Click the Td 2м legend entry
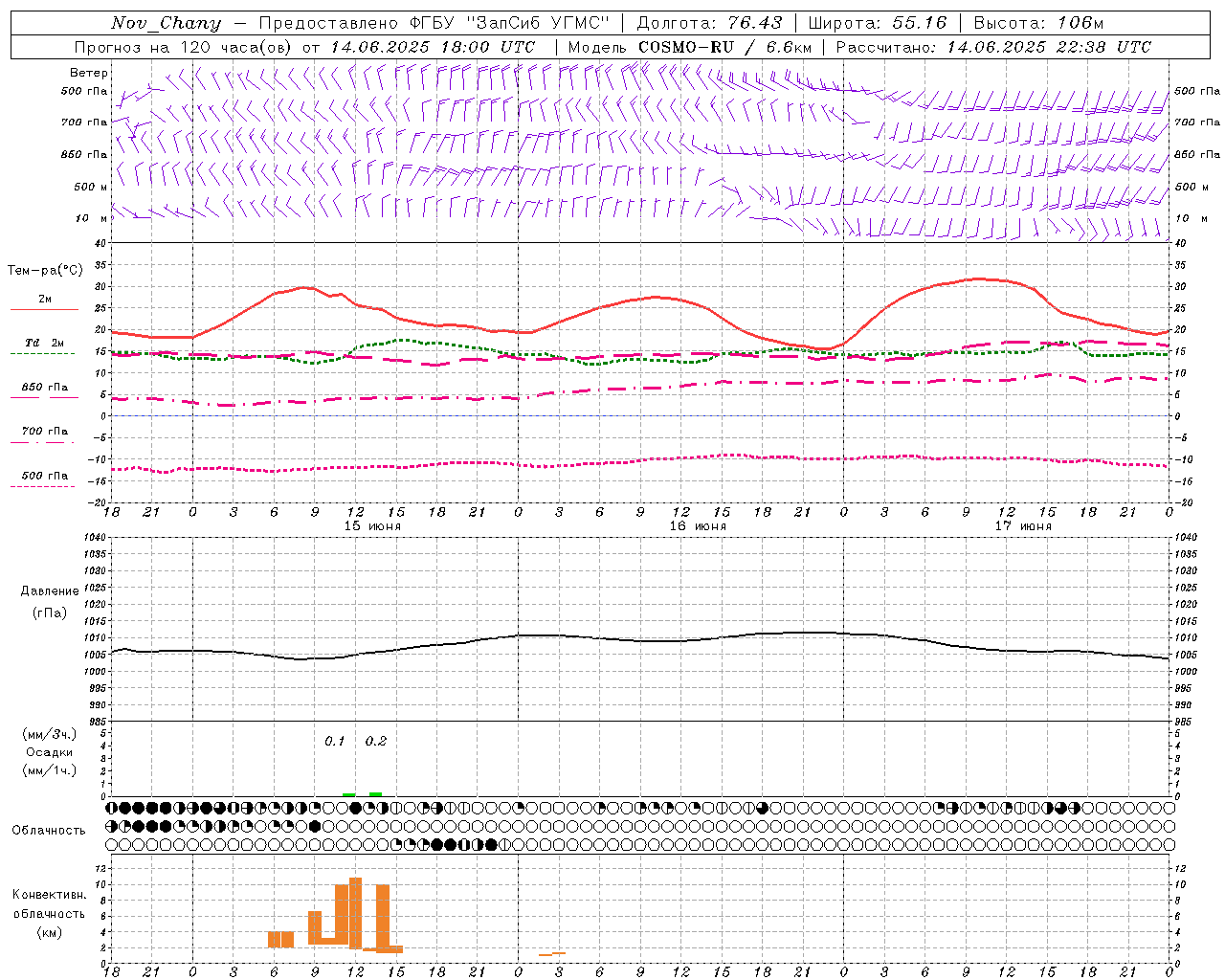The width and height of the screenshot is (1225, 980). pyautogui.click(x=45, y=343)
